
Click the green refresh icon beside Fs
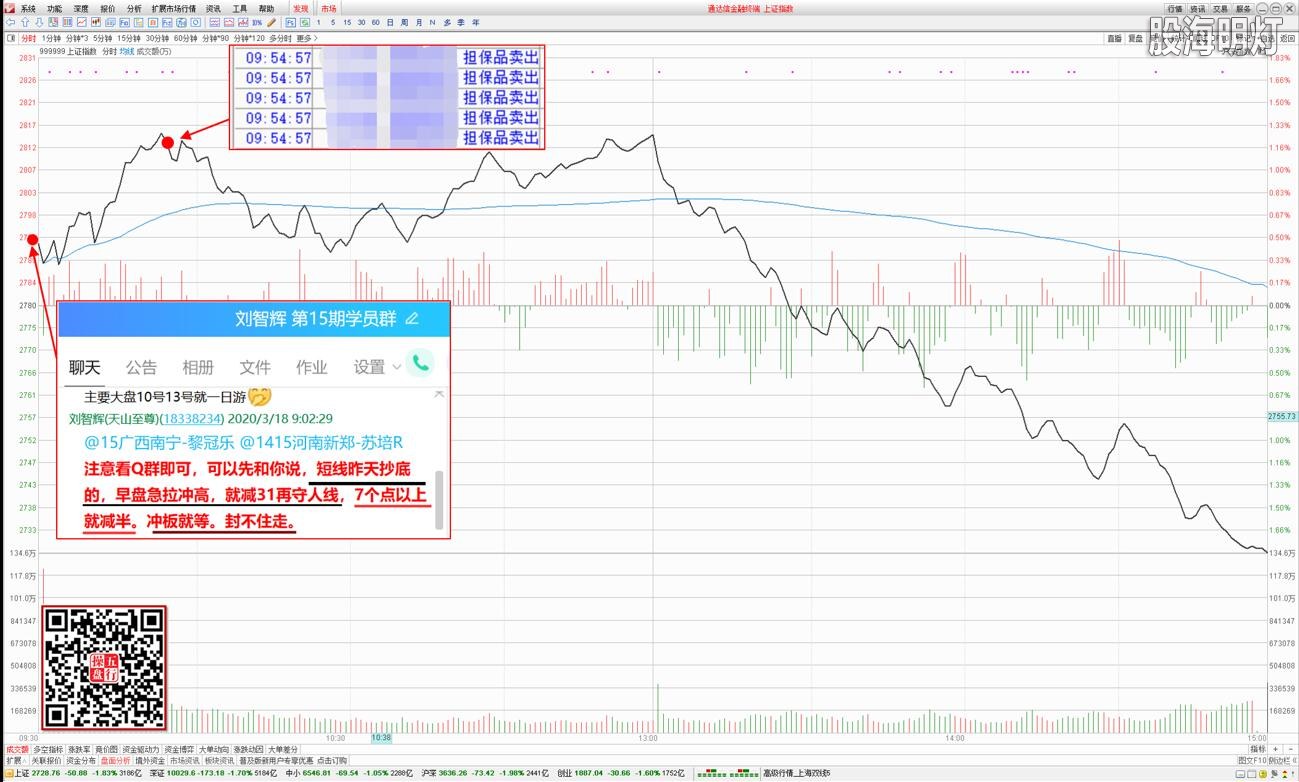304,22
